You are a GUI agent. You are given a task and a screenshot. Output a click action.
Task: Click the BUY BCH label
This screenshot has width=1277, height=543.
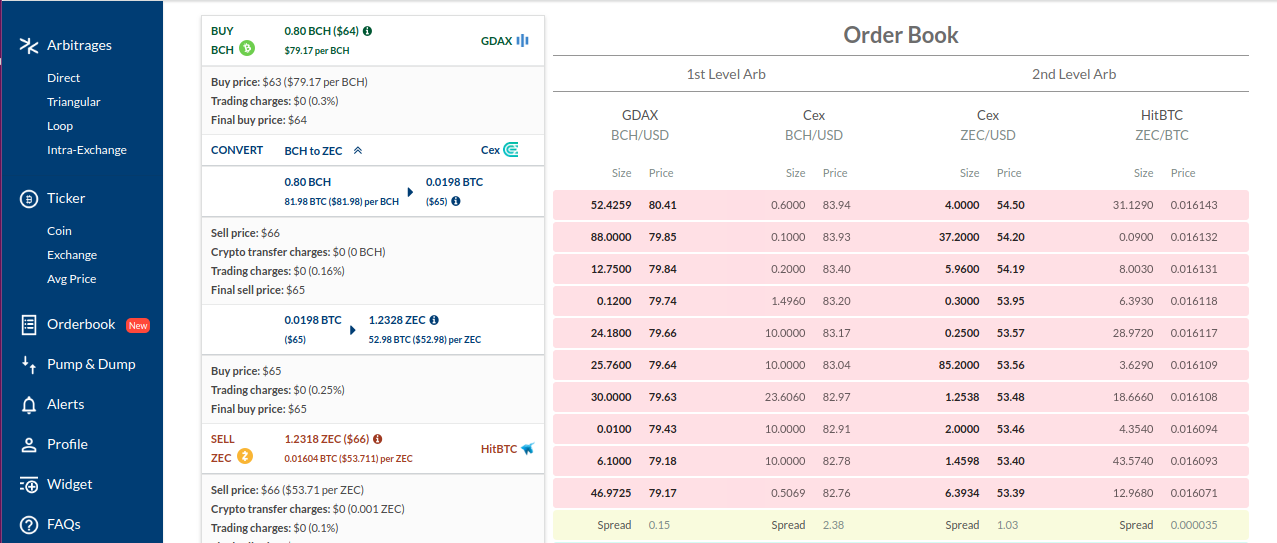coord(222,40)
